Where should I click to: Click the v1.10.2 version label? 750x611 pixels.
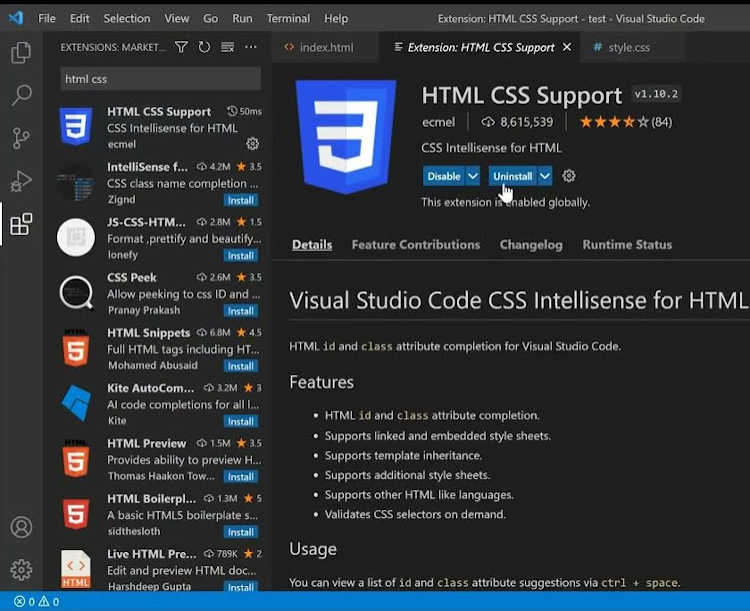(656, 94)
